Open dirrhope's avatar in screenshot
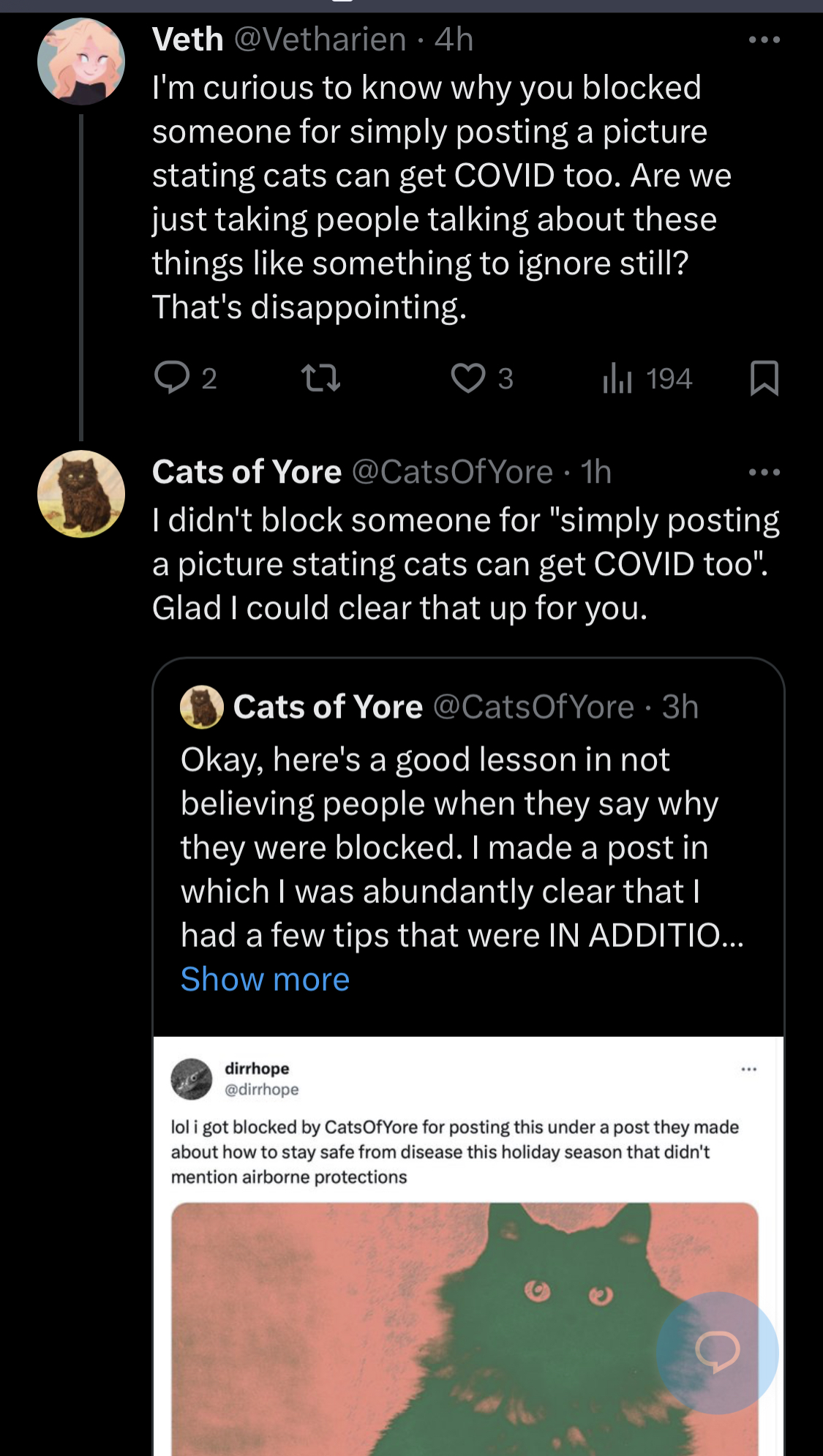823x1456 pixels. point(192,1078)
